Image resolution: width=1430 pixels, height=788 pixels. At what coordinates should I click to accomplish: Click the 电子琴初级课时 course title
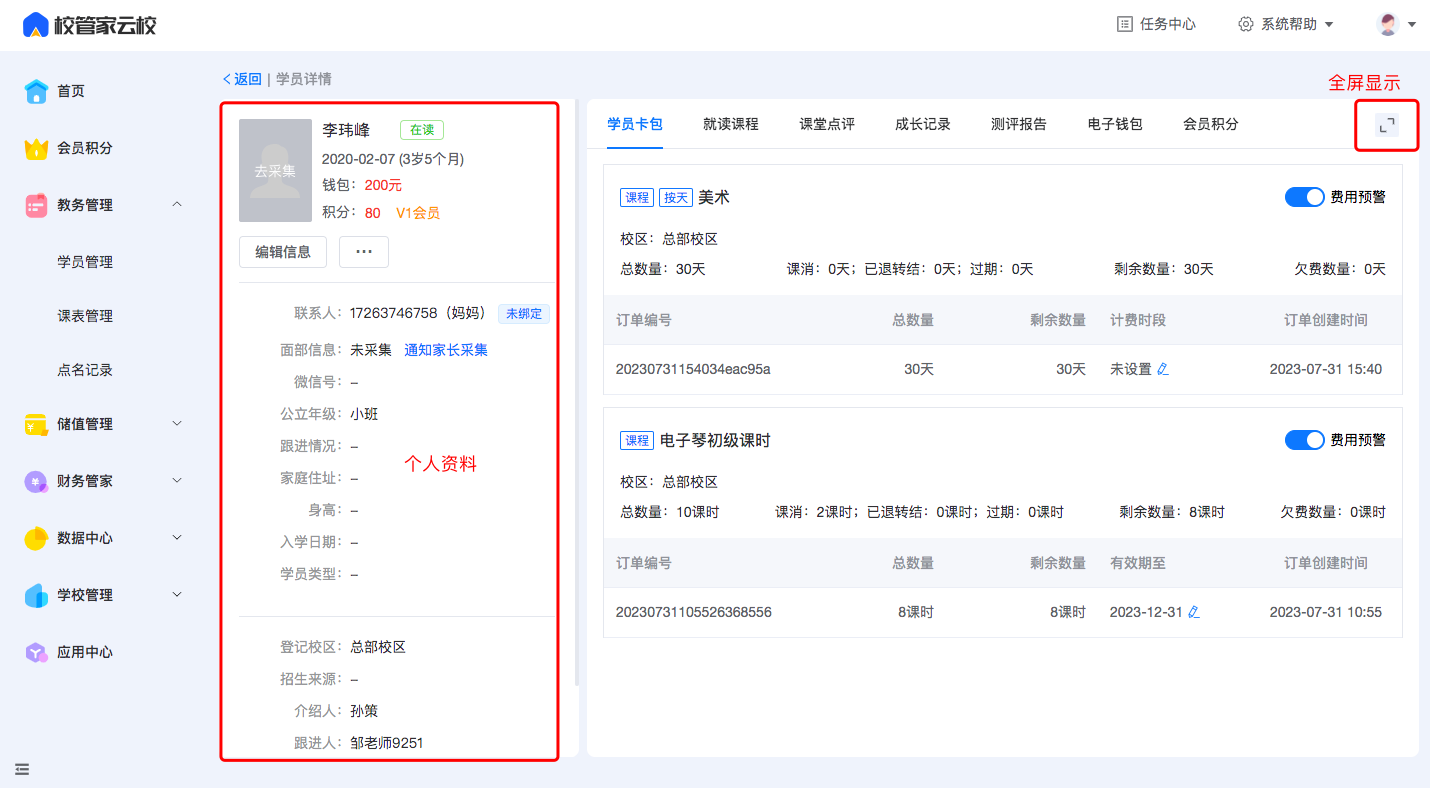(715, 440)
